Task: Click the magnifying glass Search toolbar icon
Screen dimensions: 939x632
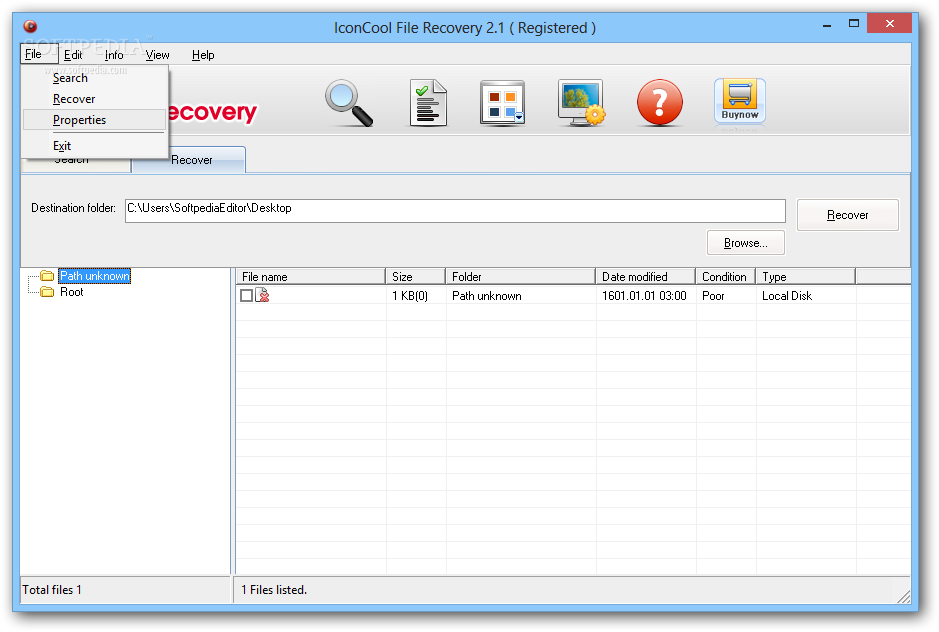Action: coord(349,103)
